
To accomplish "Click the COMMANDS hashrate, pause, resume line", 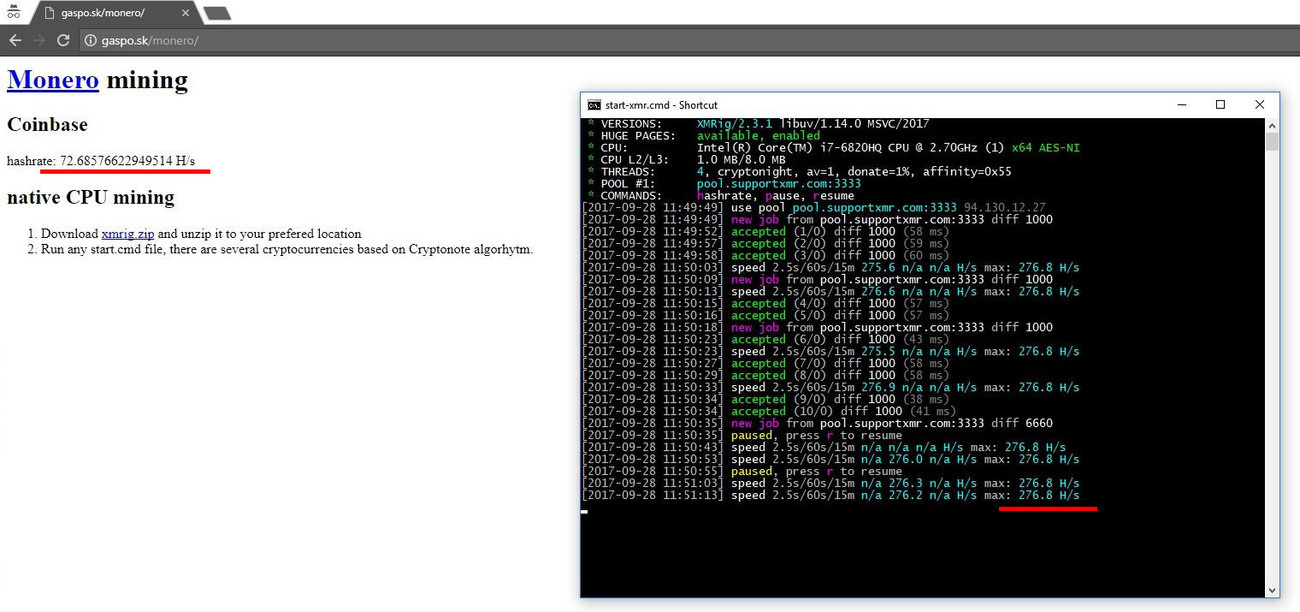I will (721, 196).
